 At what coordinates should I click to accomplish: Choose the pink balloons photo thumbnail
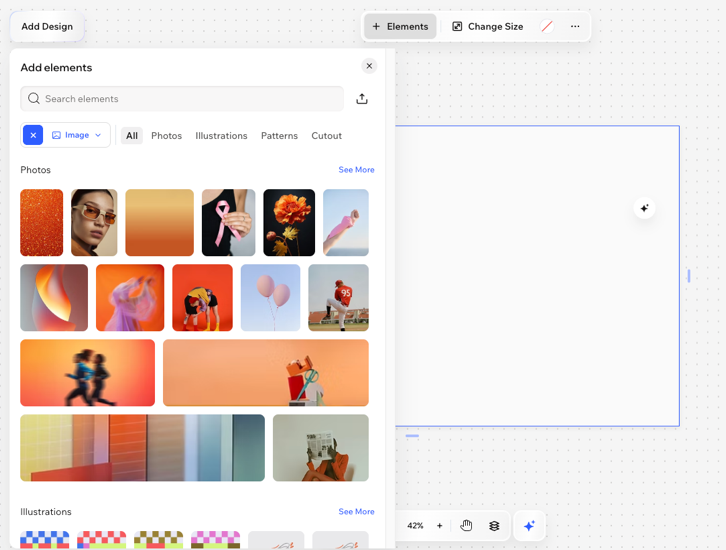(x=270, y=297)
